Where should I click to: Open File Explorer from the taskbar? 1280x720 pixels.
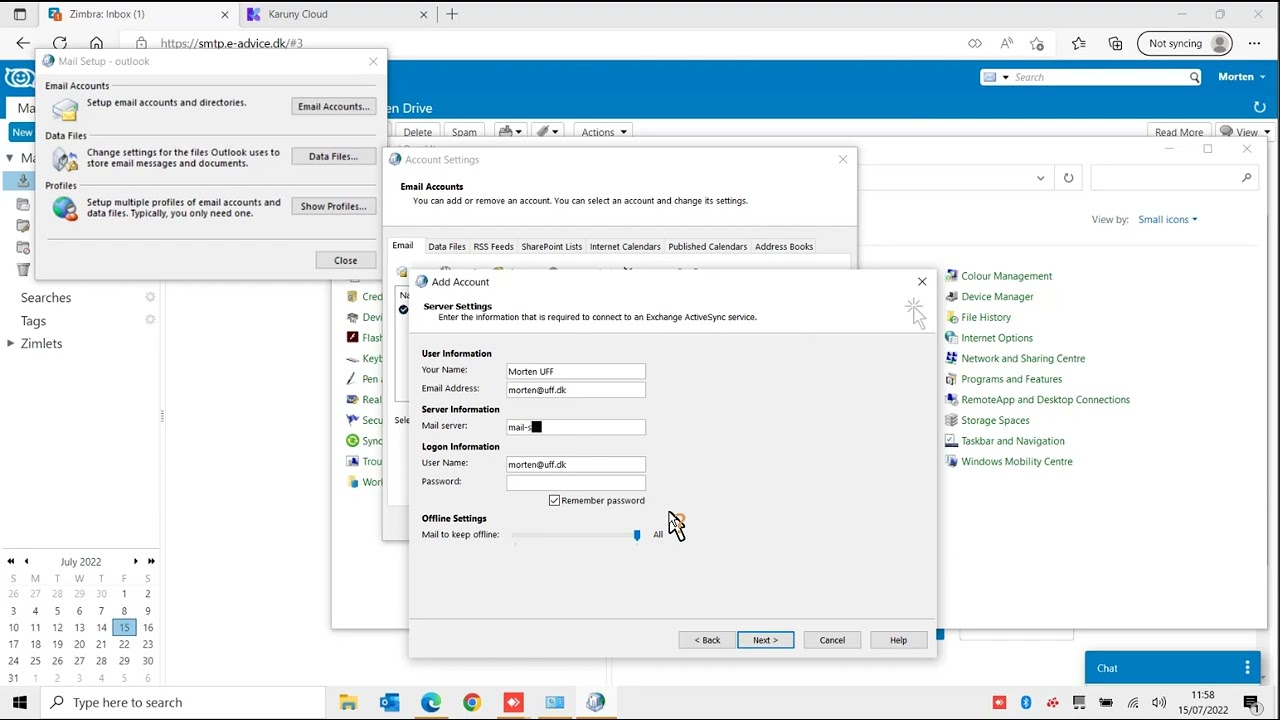(348, 702)
